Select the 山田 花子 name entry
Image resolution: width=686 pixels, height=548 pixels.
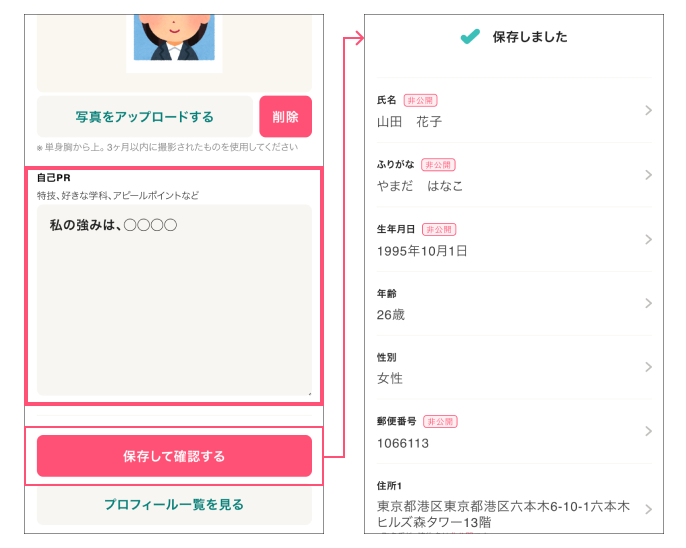tap(409, 122)
